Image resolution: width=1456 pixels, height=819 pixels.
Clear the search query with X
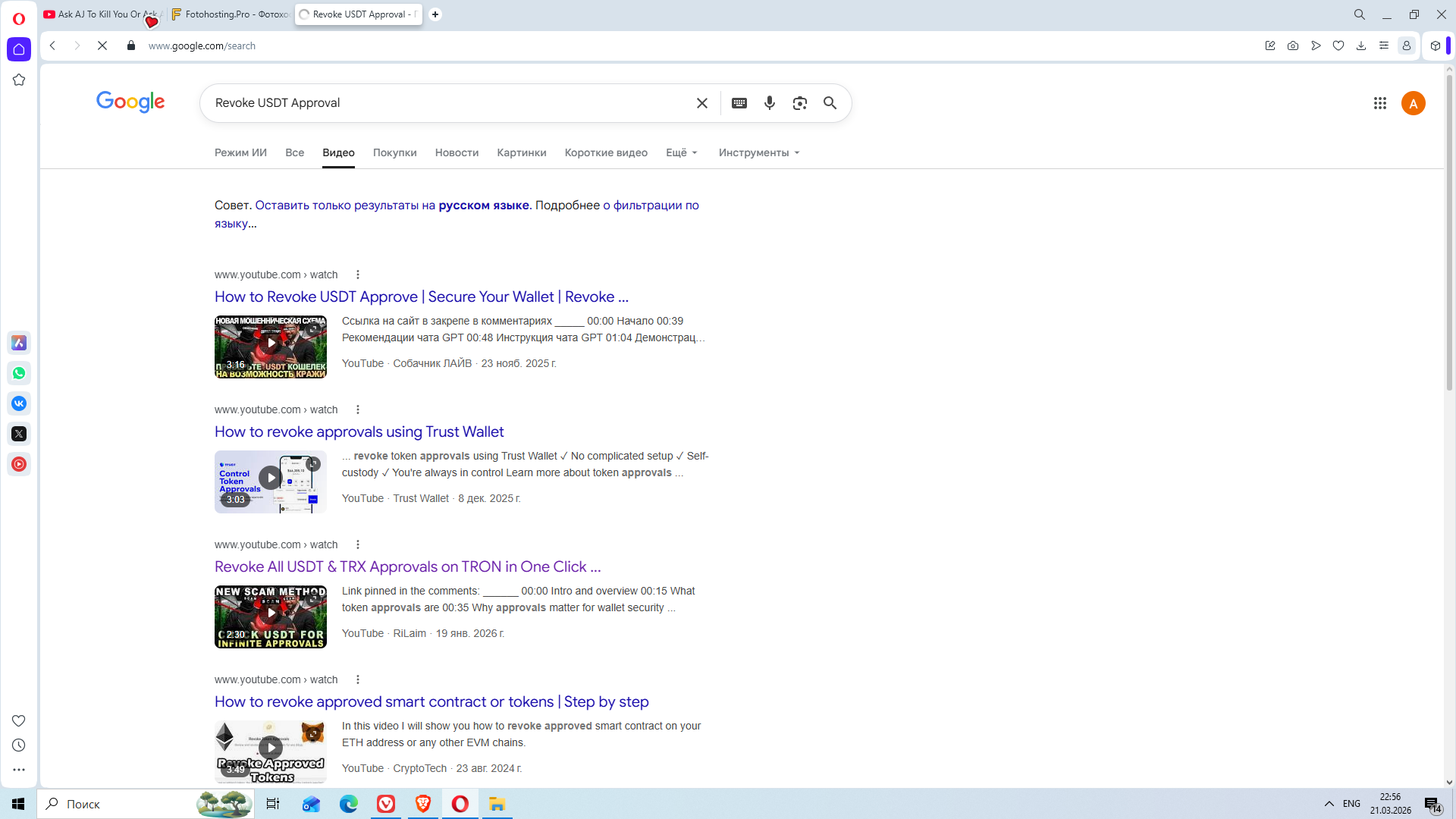tap(701, 103)
